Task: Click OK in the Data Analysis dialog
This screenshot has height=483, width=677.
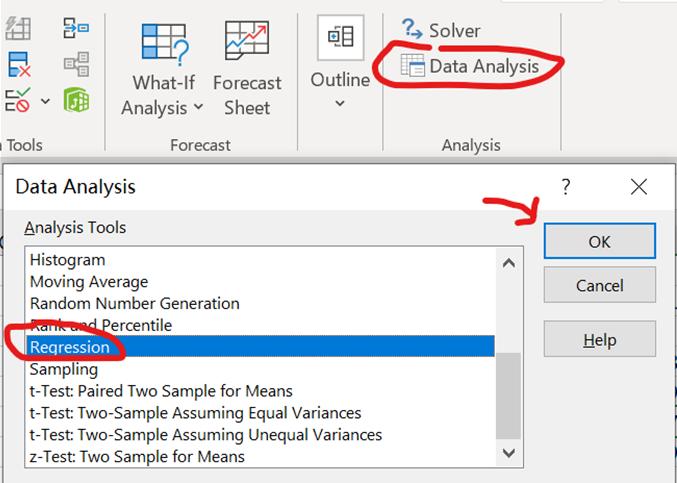Action: [x=599, y=241]
